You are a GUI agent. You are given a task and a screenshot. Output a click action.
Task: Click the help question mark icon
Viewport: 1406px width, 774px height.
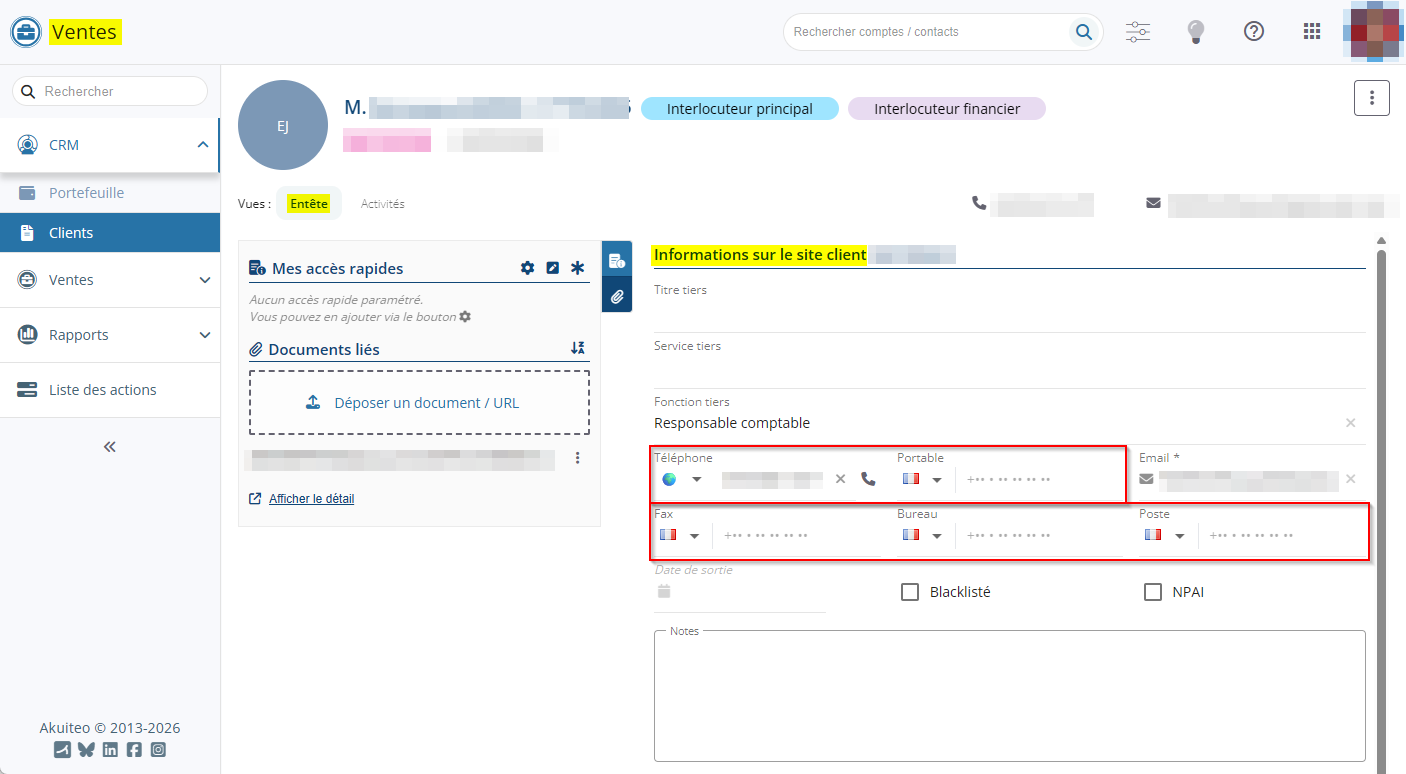pos(1253,32)
